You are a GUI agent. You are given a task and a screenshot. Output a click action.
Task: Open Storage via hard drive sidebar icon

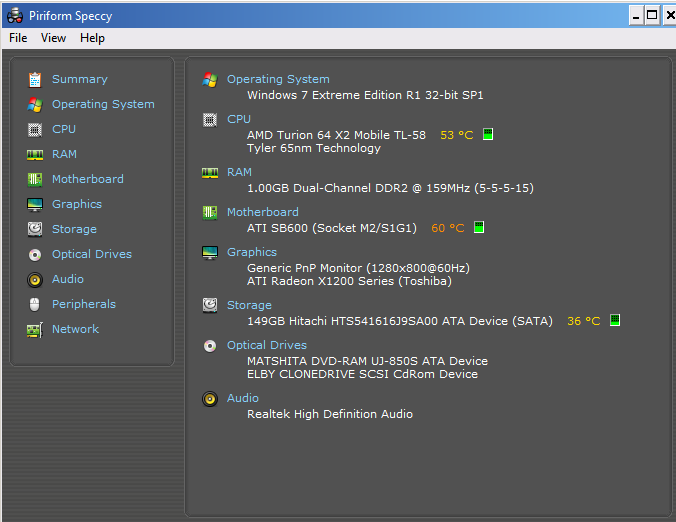35,229
